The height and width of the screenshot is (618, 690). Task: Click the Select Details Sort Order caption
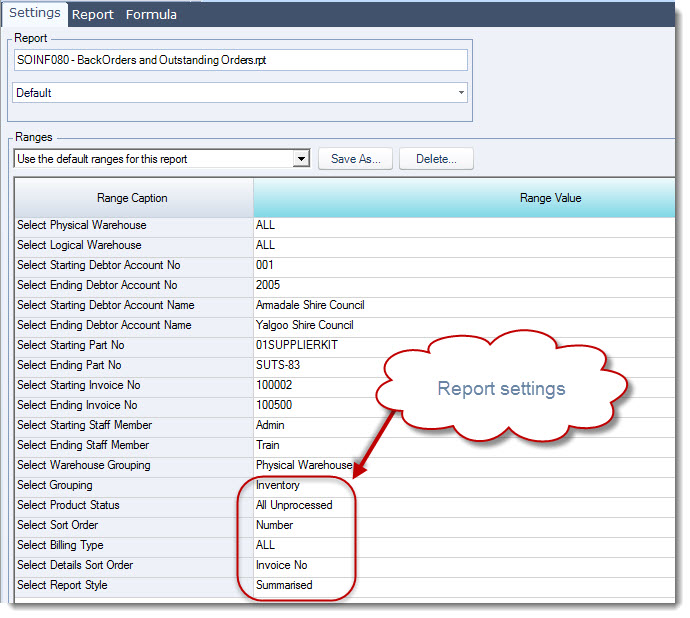[x=134, y=566]
